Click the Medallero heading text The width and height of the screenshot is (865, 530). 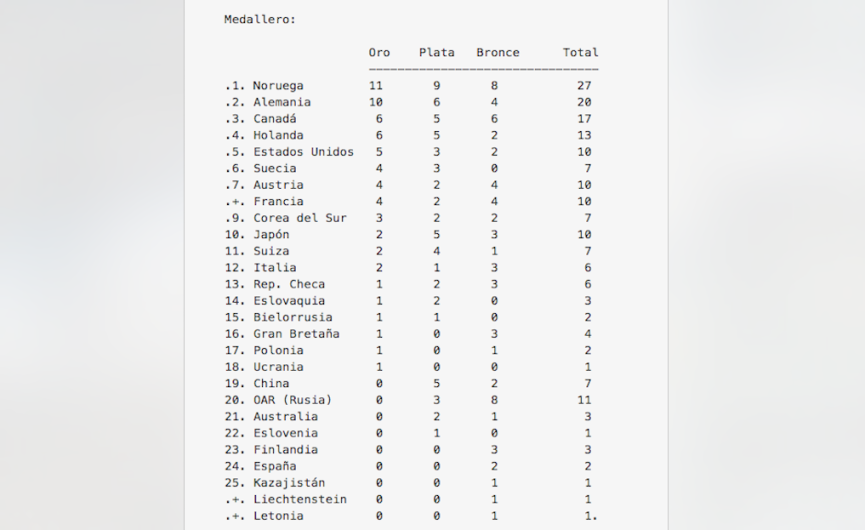(x=260, y=19)
